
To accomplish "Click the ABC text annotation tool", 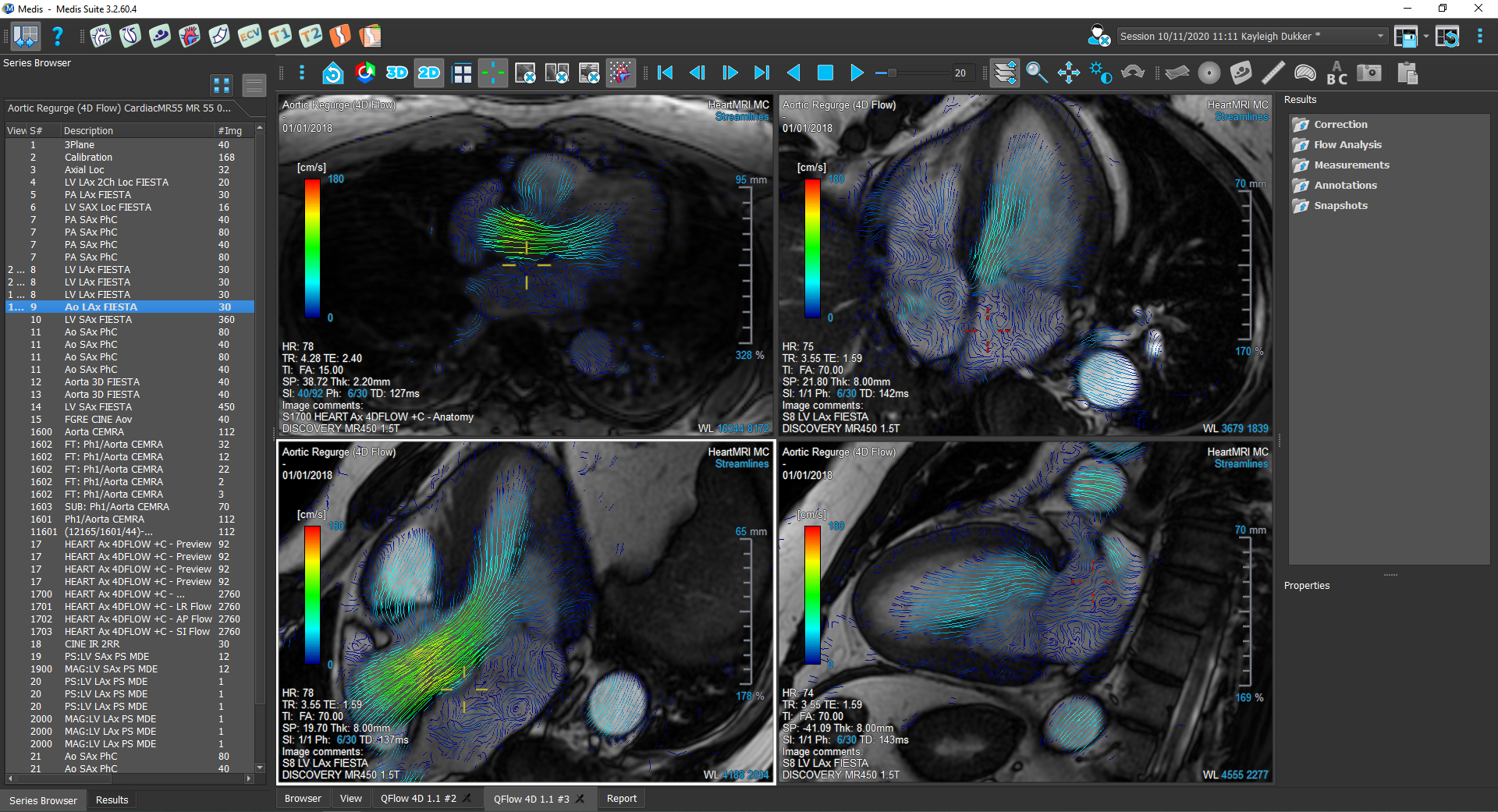I will point(1336,73).
